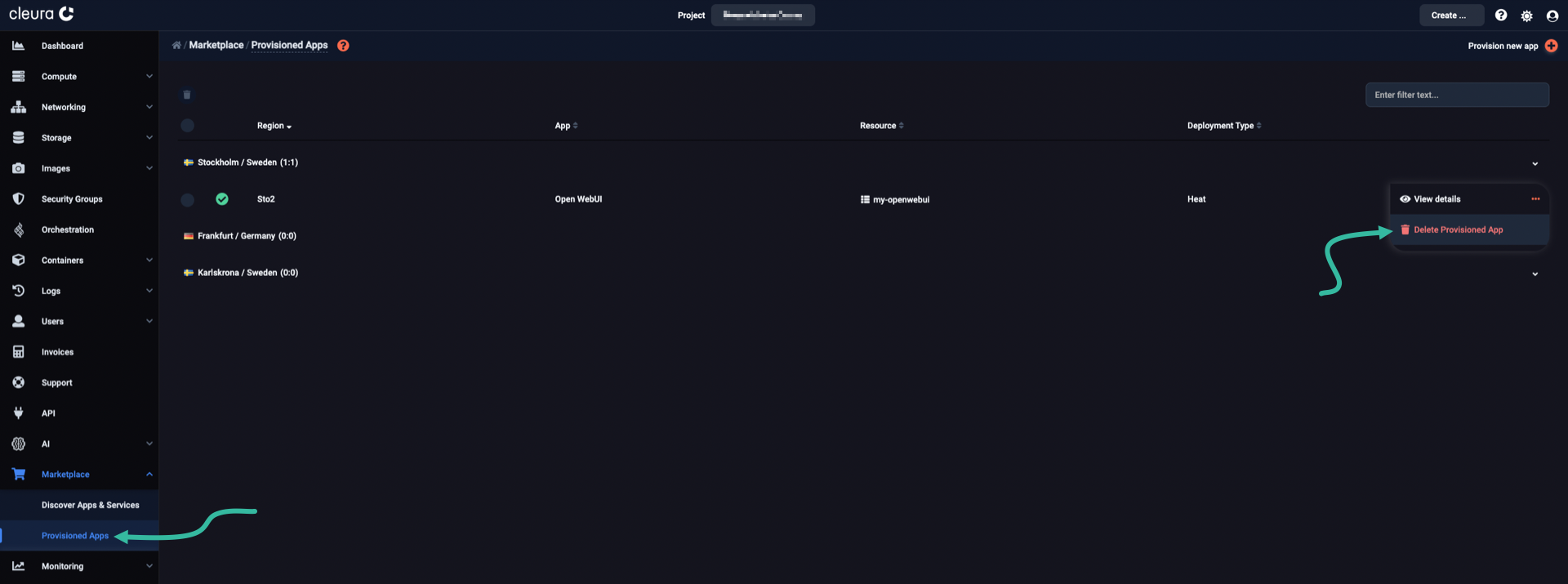The height and width of the screenshot is (584, 1568).
Task: Click the Monitoring chart icon
Action: point(18,566)
